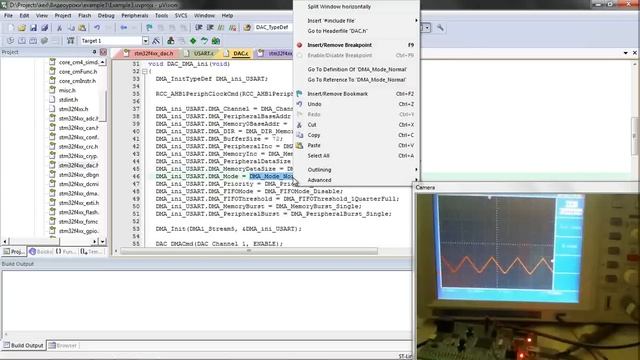
Task: Click the New file toolbar icon
Action: [11, 28]
